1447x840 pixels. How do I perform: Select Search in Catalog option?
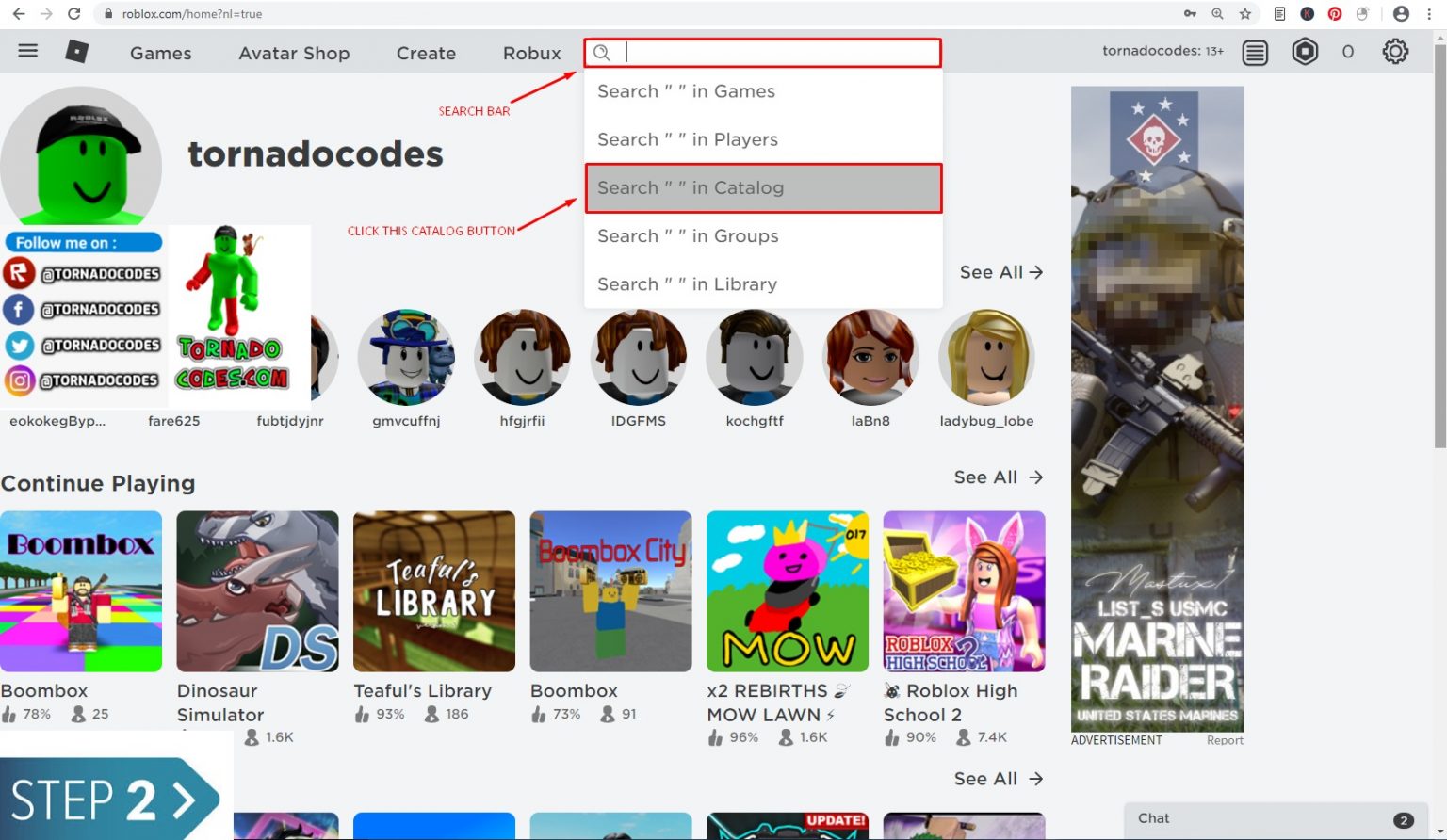763,187
